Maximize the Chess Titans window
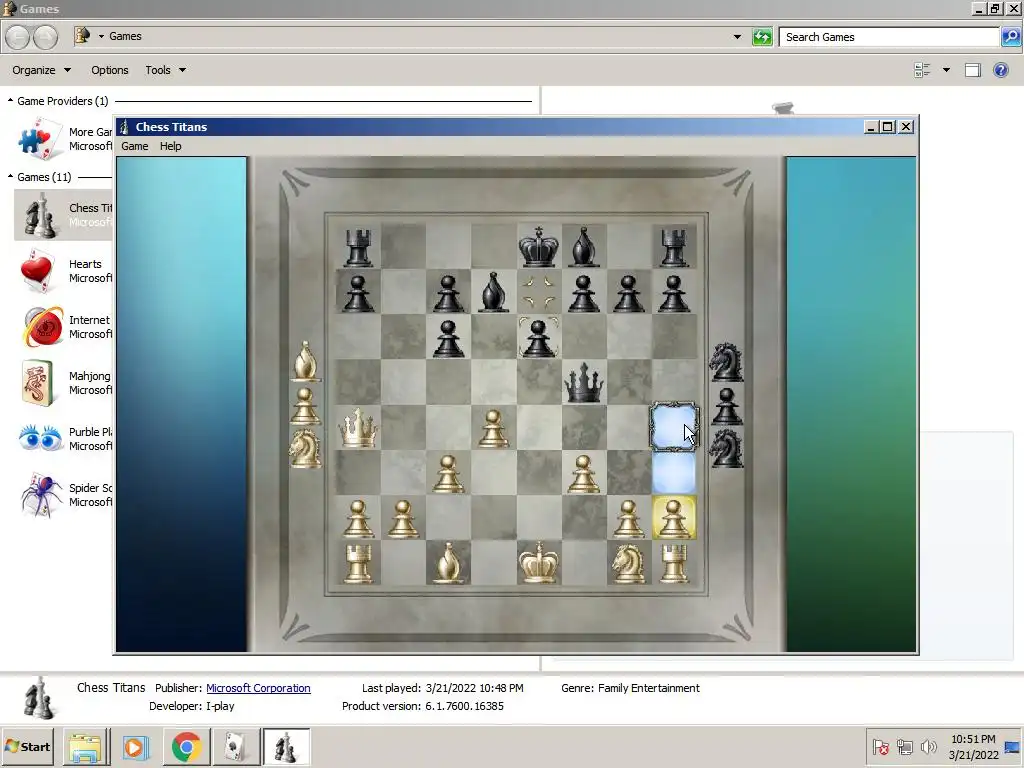1024x768 pixels. (888, 127)
